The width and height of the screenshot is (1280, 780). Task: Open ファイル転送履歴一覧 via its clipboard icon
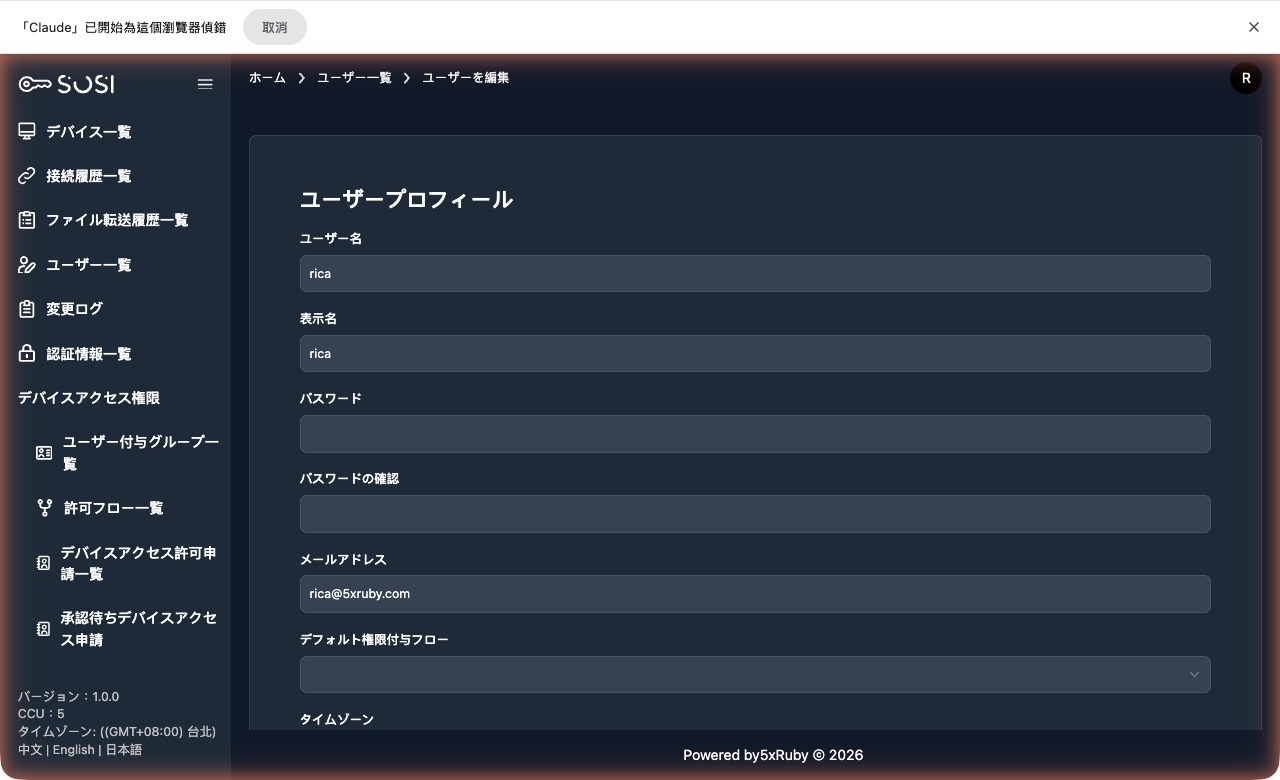26,220
